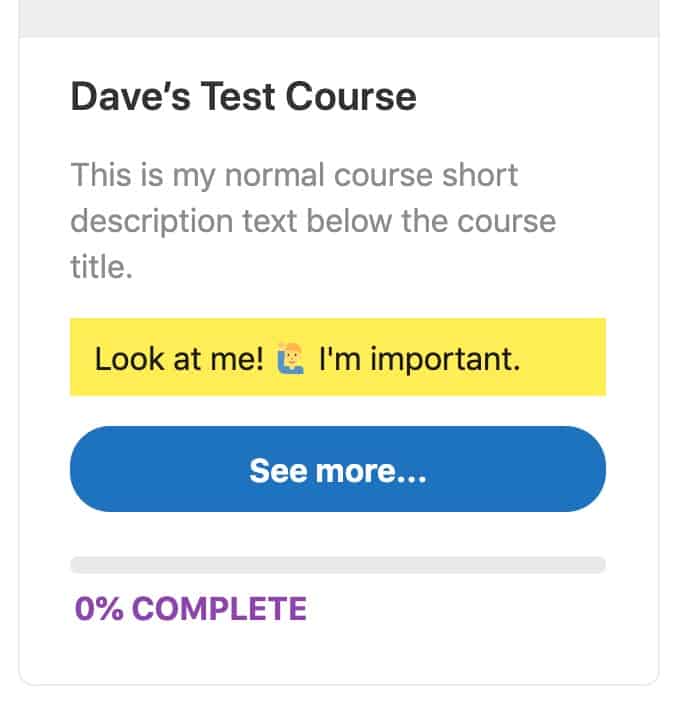676x708 pixels.
Task: Click the gray course image strip at top
Action: point(338,17)
